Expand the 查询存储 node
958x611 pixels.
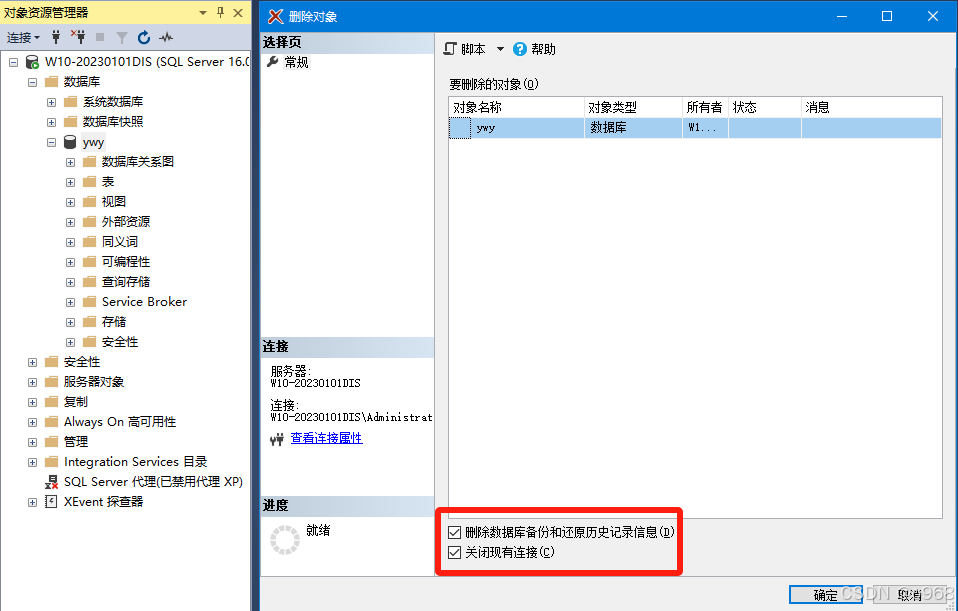(x=70, y=282)
